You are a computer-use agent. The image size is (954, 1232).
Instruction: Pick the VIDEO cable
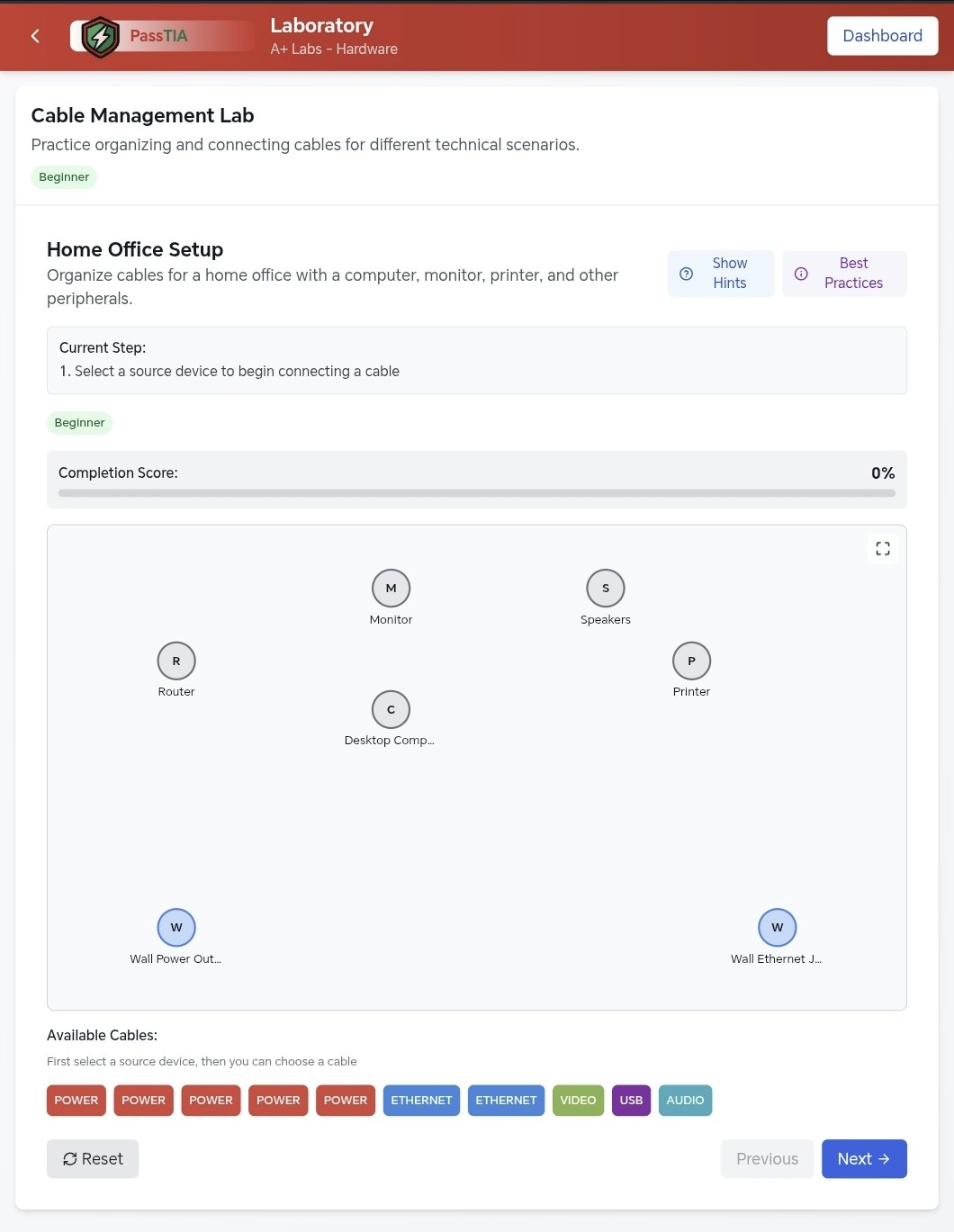[578, 1101]
